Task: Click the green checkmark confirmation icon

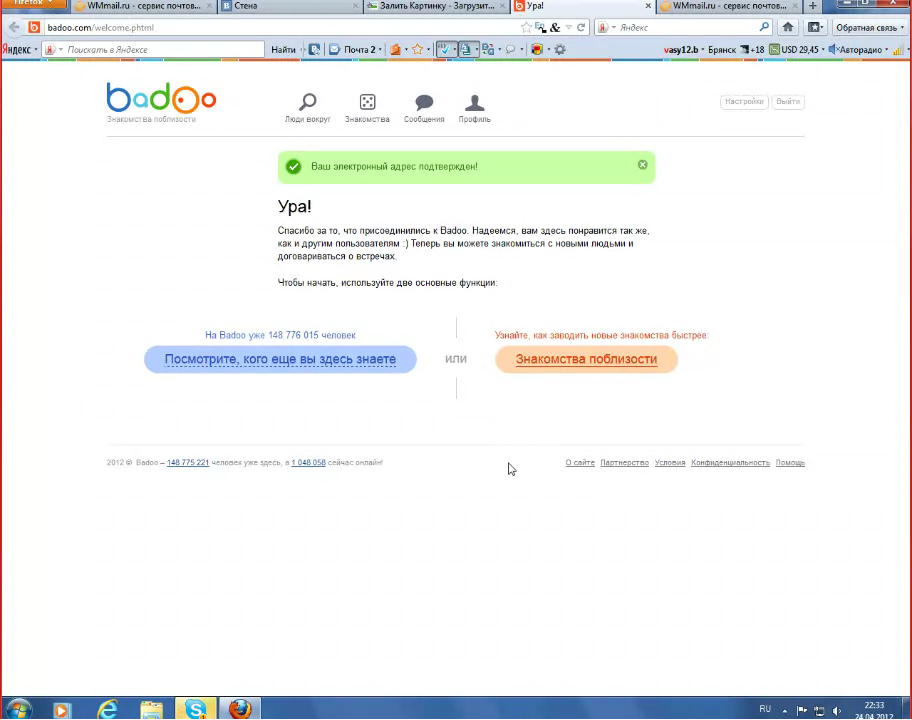Action: click(x=294, y=167)
